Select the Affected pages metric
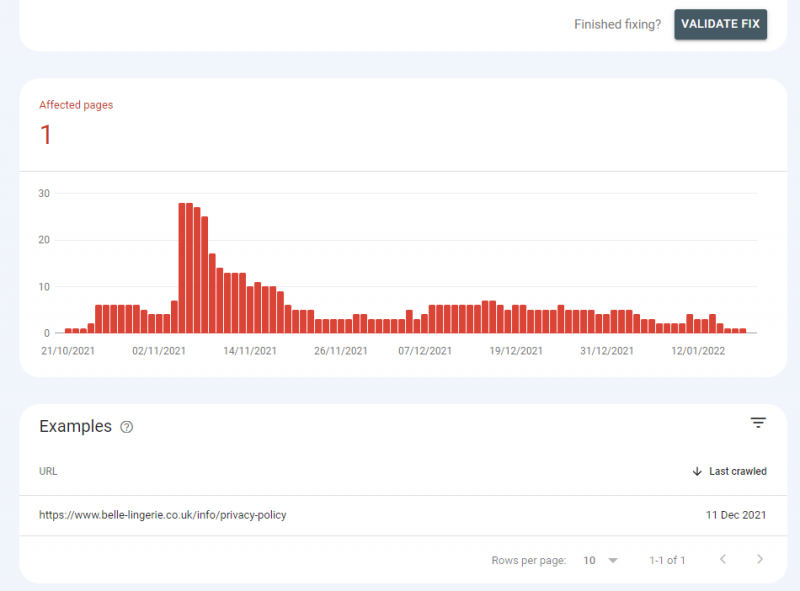This screenshot has height=591, width=800. (76, 124)
